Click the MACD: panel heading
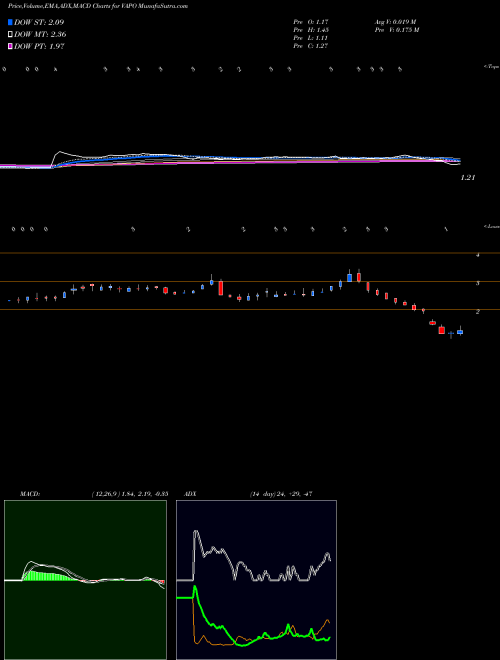The height and width of the screenshot is (660, 500). [x=29, y=494]
